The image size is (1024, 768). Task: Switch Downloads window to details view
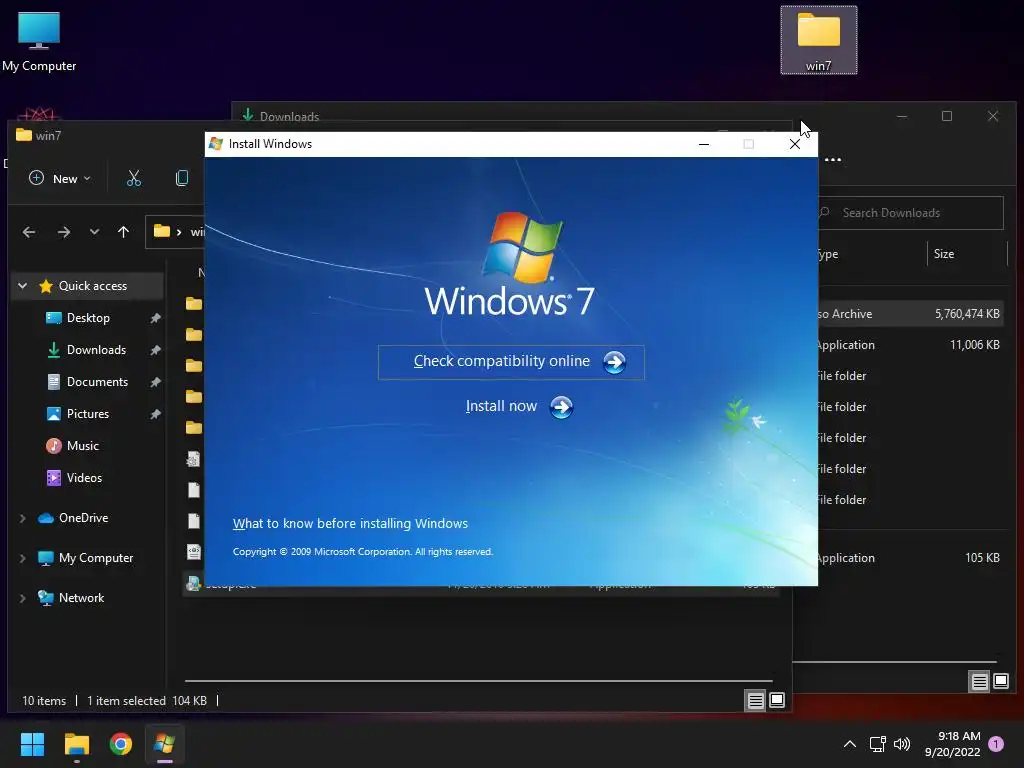tap(980, 682)
